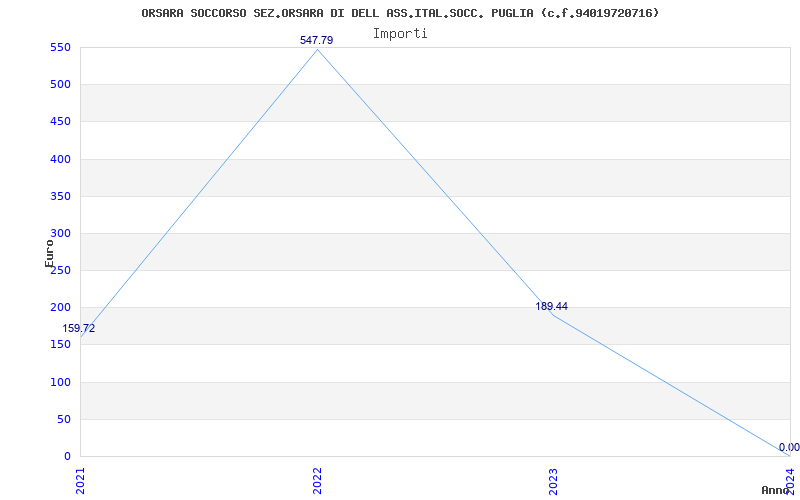Screen dimensions: 800x500
Task: Click the 500 y-axis tick label
Action: 60,85
